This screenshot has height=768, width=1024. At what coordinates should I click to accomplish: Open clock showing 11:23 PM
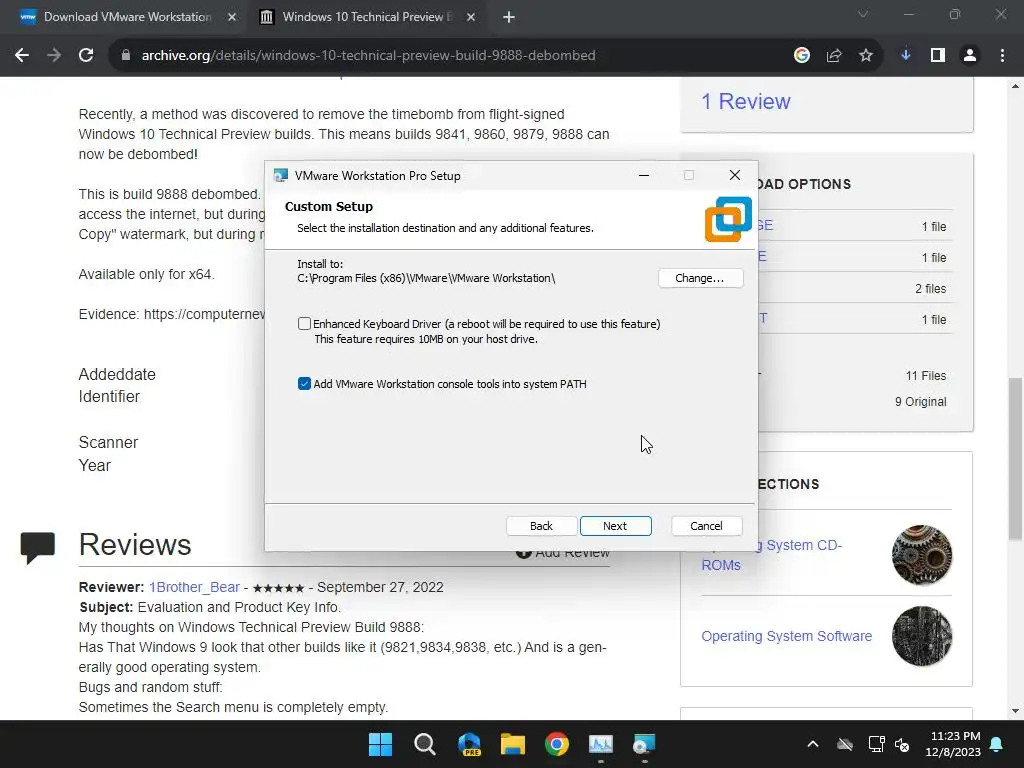pos(953,744)
